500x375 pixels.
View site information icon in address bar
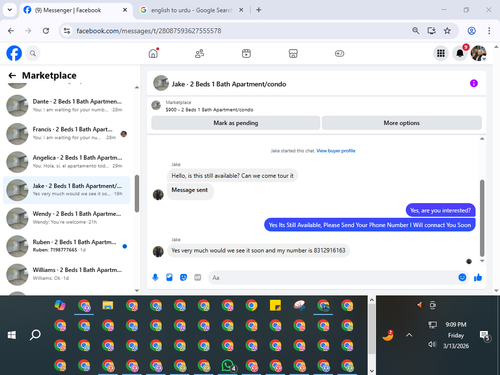pos(67,31)
